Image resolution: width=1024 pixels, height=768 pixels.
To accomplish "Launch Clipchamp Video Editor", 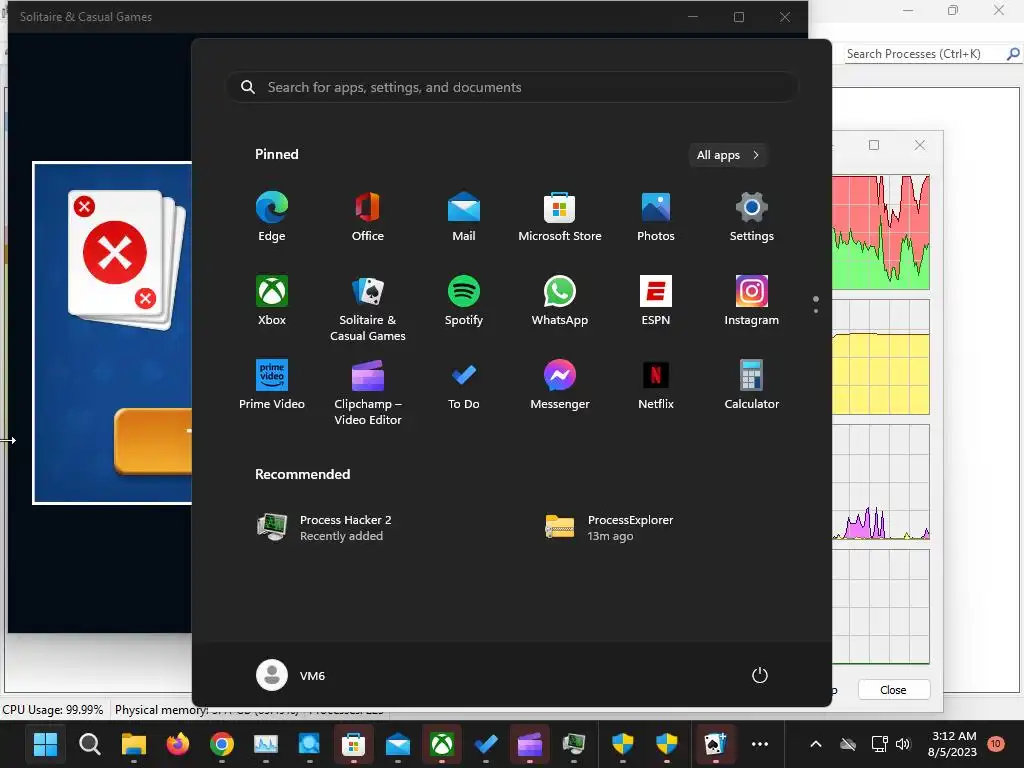I will [368, 392].
